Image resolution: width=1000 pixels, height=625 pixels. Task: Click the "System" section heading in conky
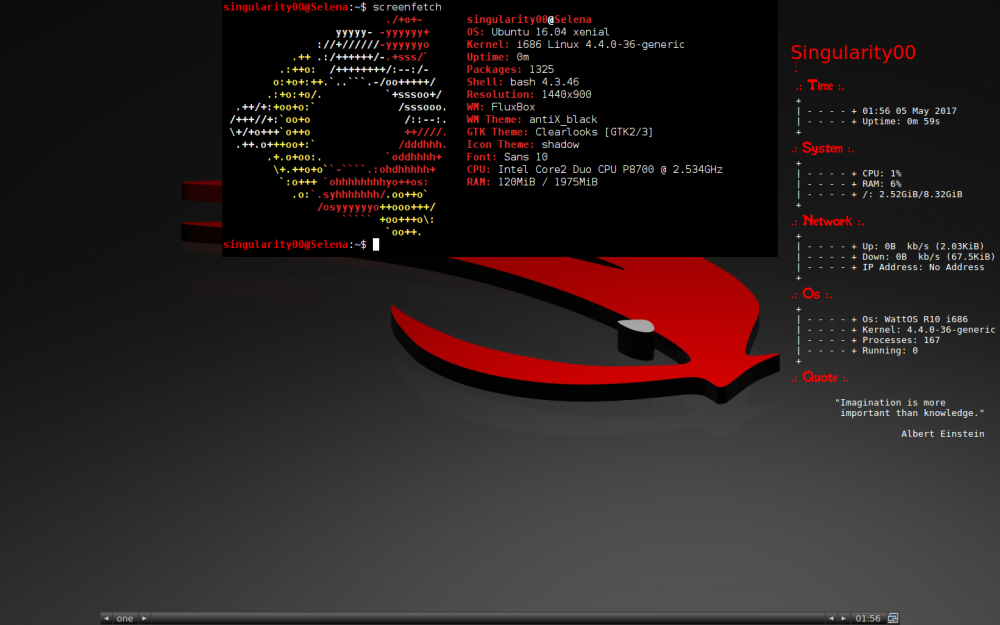[x=823, y=148]
